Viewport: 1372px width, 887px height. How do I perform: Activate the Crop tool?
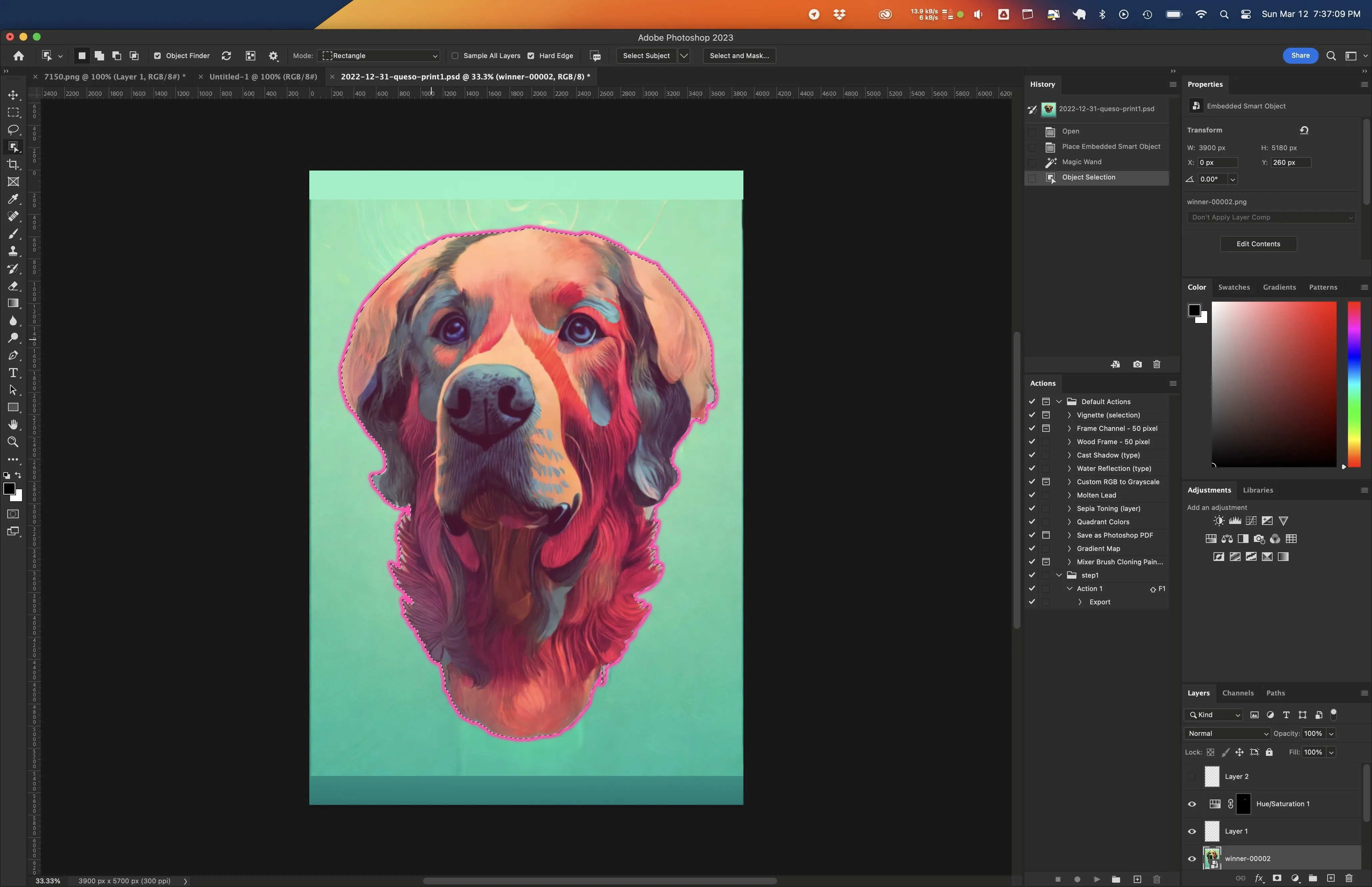13,165
